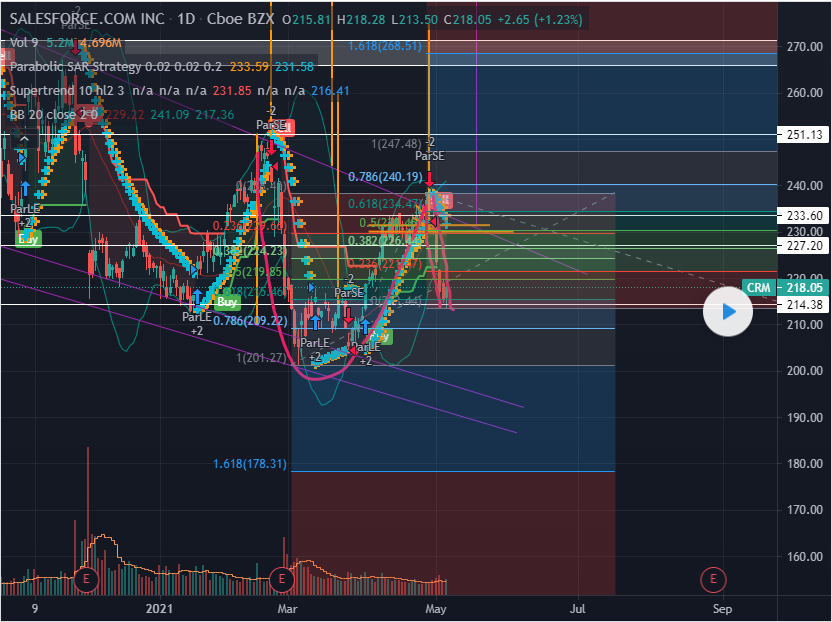Open the earnings E marker left of 2021

click(86, 579)
